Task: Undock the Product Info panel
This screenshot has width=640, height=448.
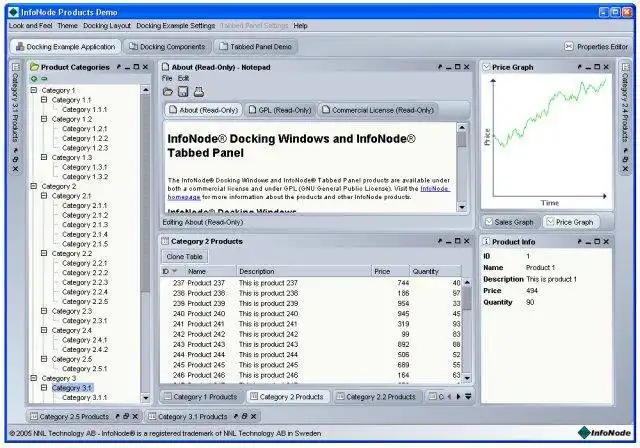Action: 580,242
